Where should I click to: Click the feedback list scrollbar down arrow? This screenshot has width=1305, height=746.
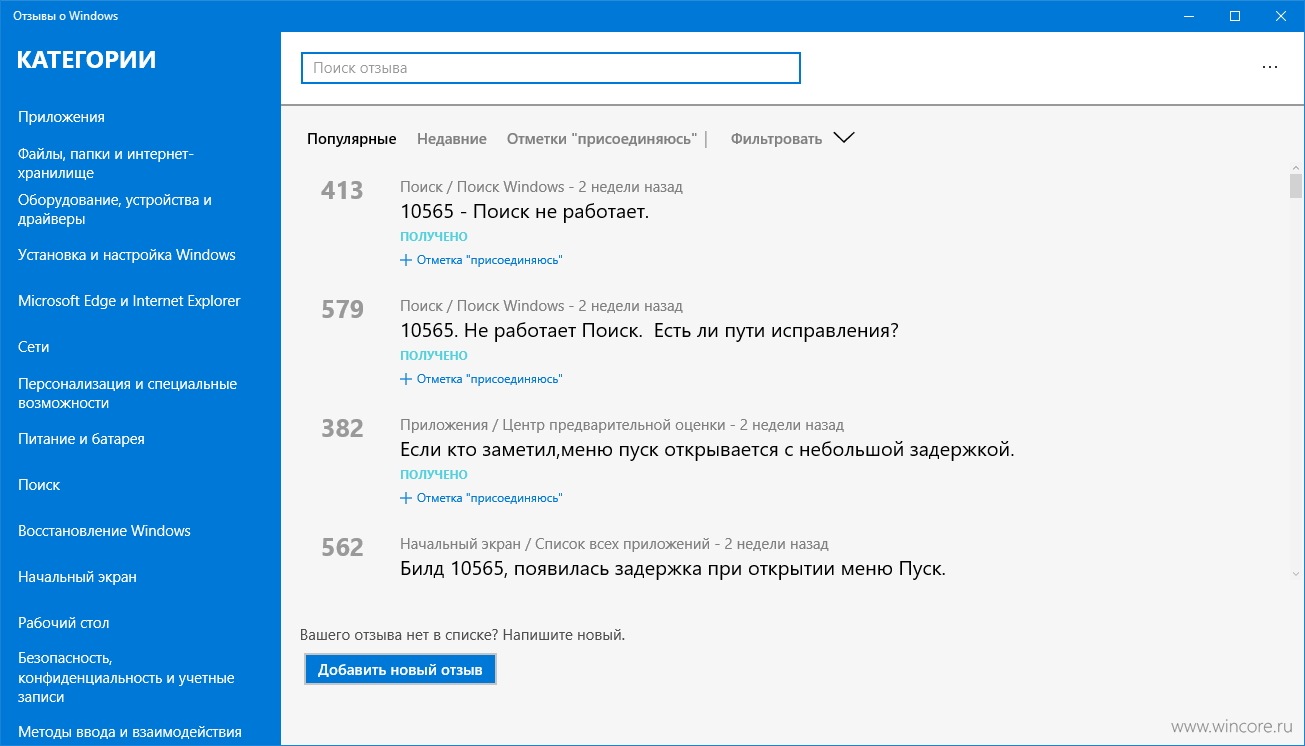(1296, 573)
